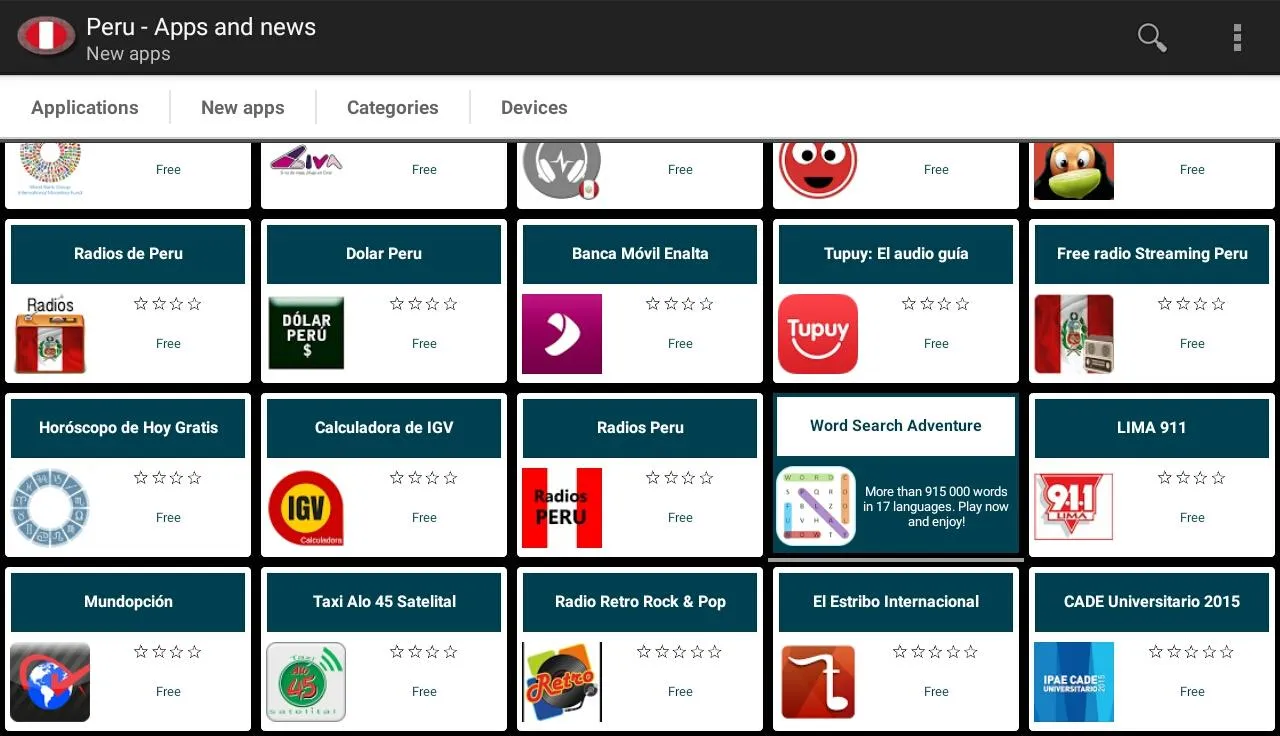Select the Dolar Peru title bar

tap(384, 254)
